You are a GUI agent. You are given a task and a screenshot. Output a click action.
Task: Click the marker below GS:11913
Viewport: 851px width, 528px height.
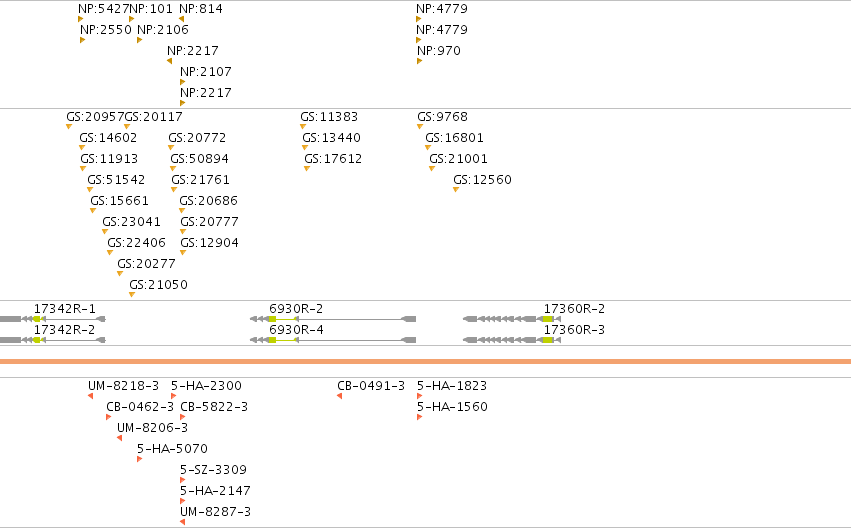click(83, 169)
